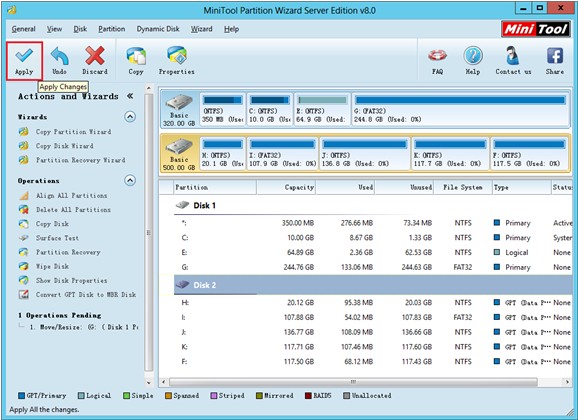Open the View menu
578x420 pixels.
(x=55, y=29)
